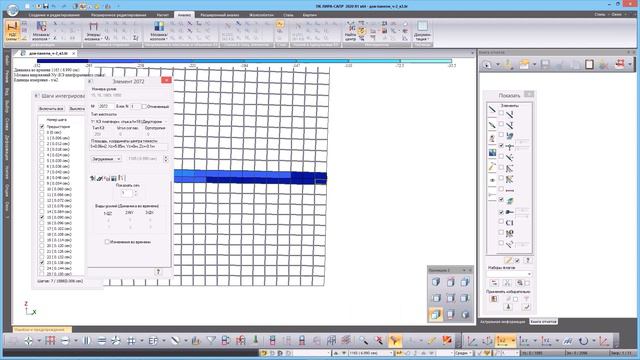
Task: Open the Тип жесткости dropdown
Action: (129, 122)
